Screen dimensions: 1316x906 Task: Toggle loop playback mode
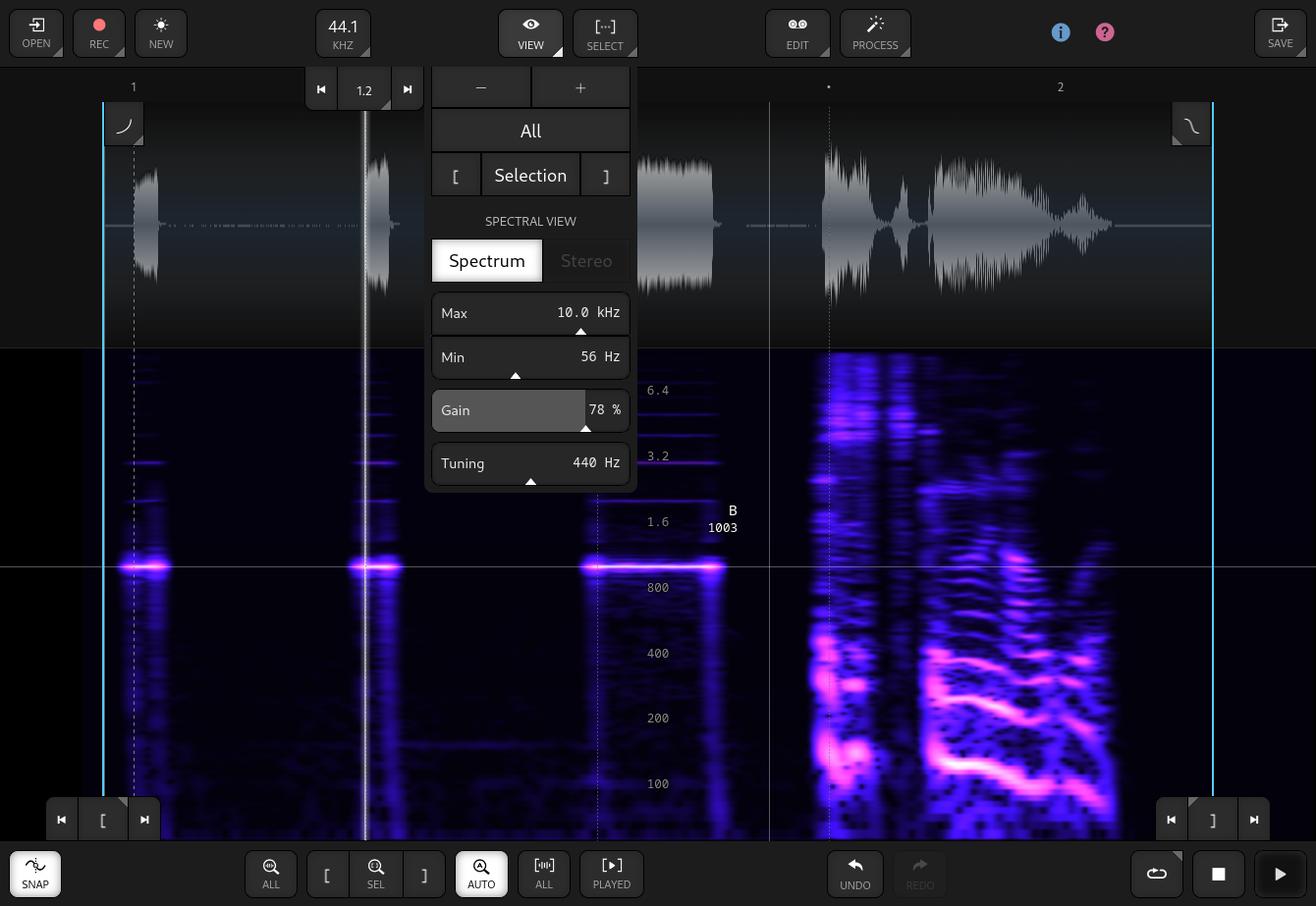click(x=1157, y=874)
